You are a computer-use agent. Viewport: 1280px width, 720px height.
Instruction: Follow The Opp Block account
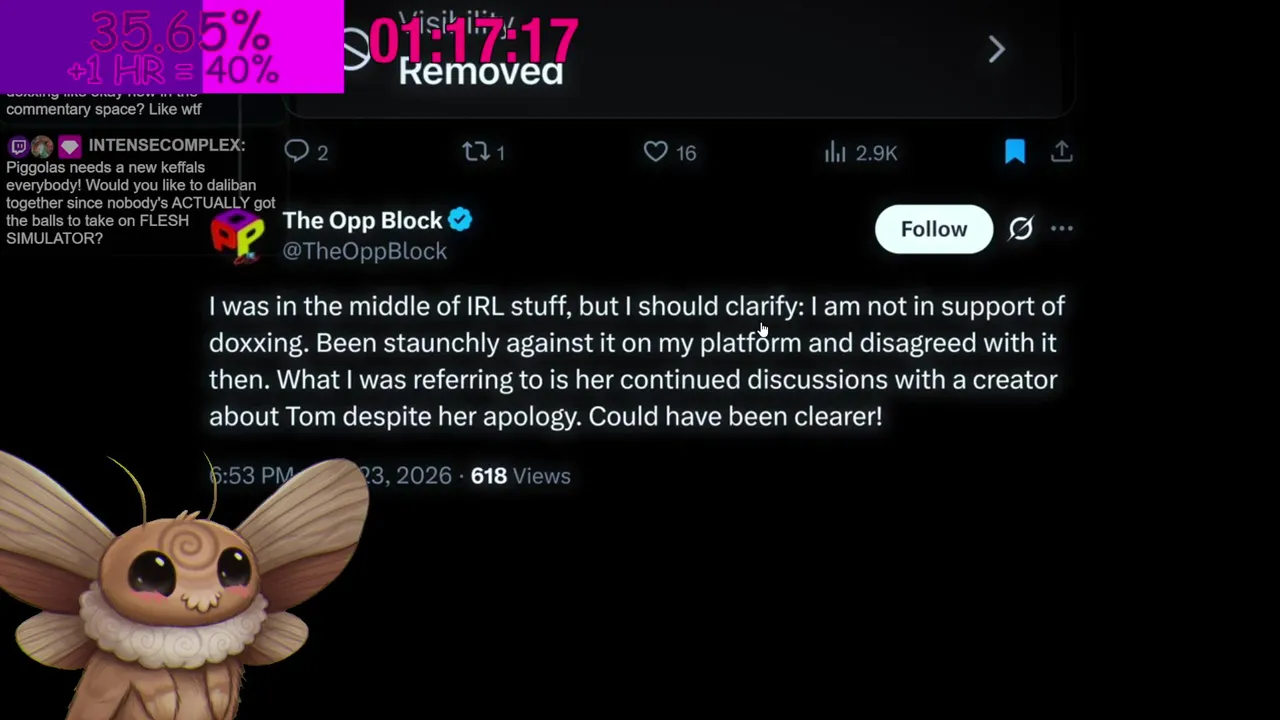934,229
